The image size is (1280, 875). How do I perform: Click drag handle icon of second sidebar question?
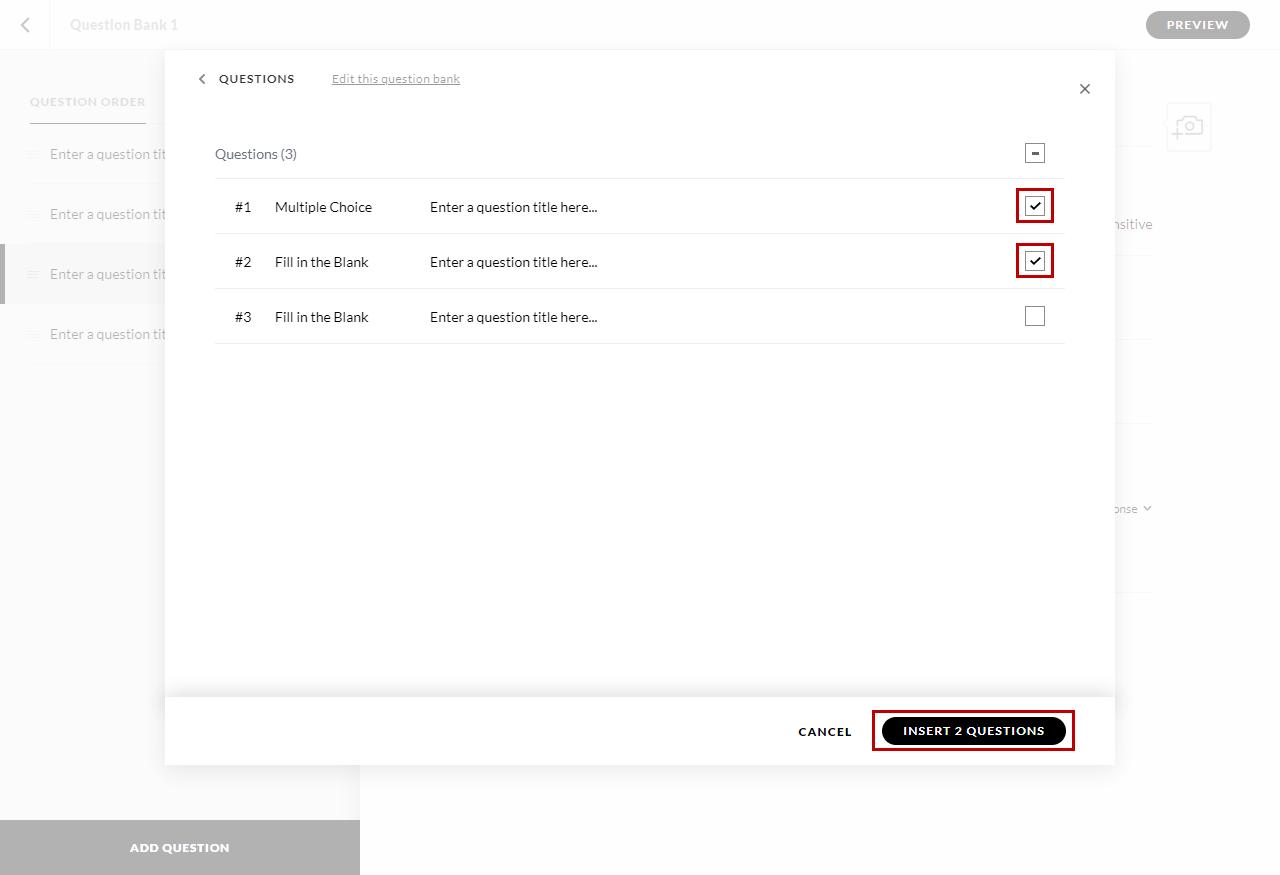34,214
